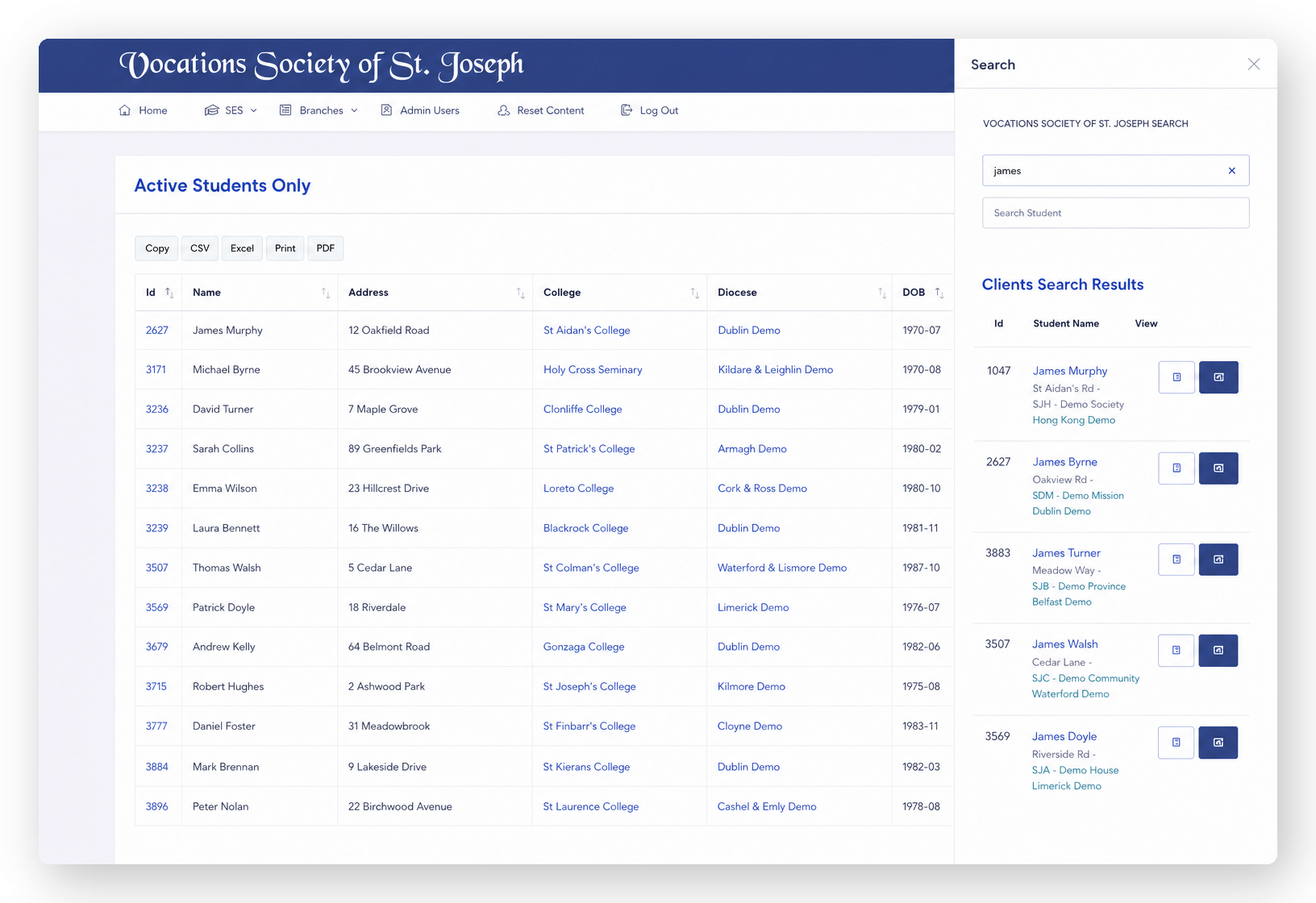Open the SES menu label

click(x=234, y=110)
